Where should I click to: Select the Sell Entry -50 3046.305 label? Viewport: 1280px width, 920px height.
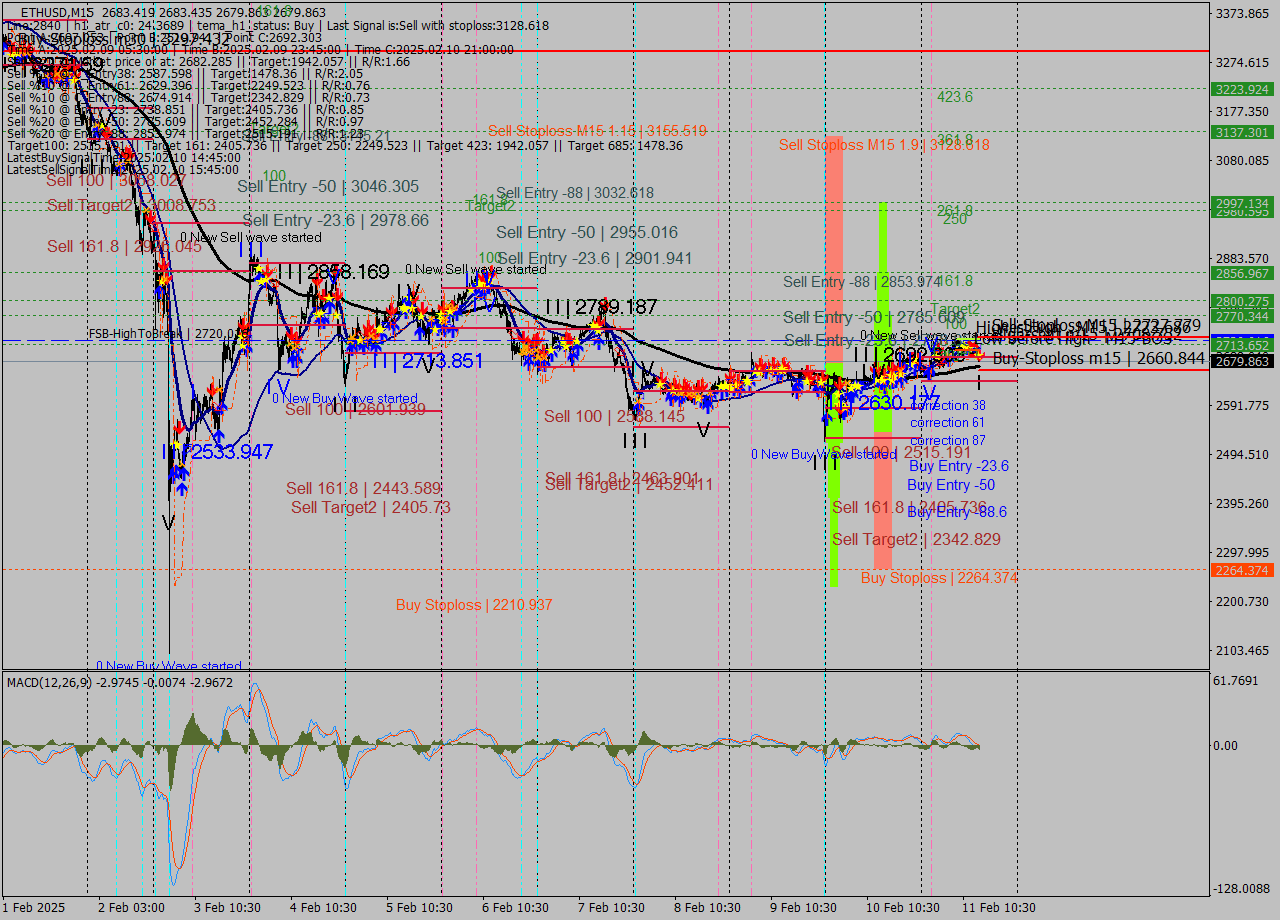(x=327, y=186)
